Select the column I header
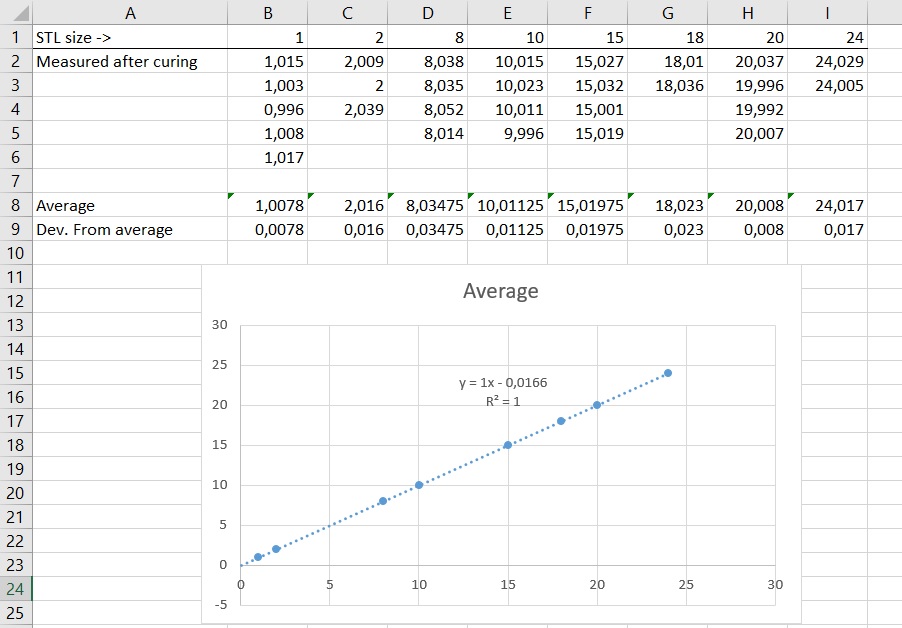Screen dimensions: 902x628 (x=827, y=13)
